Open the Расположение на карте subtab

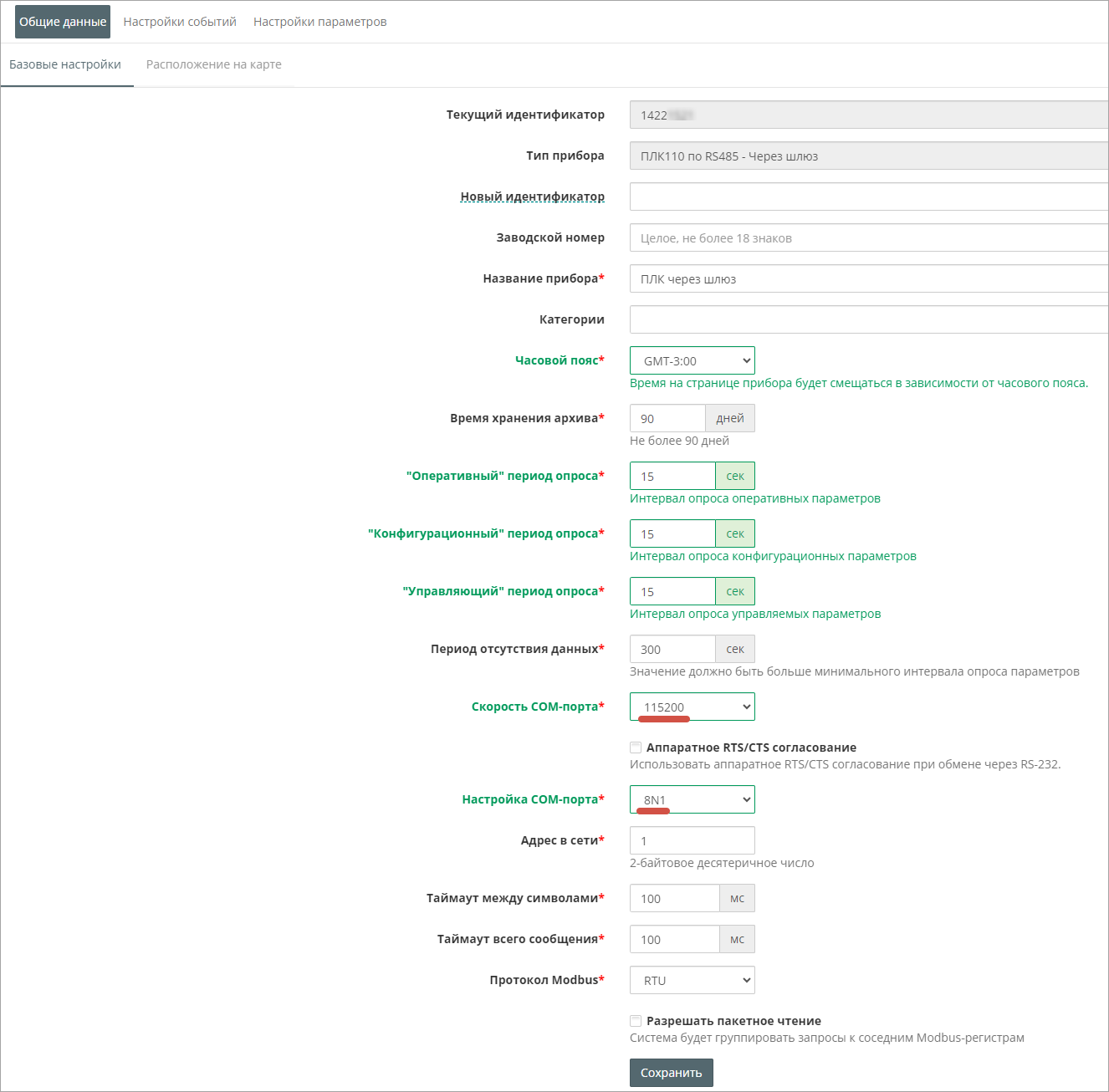tap(213, 64)
